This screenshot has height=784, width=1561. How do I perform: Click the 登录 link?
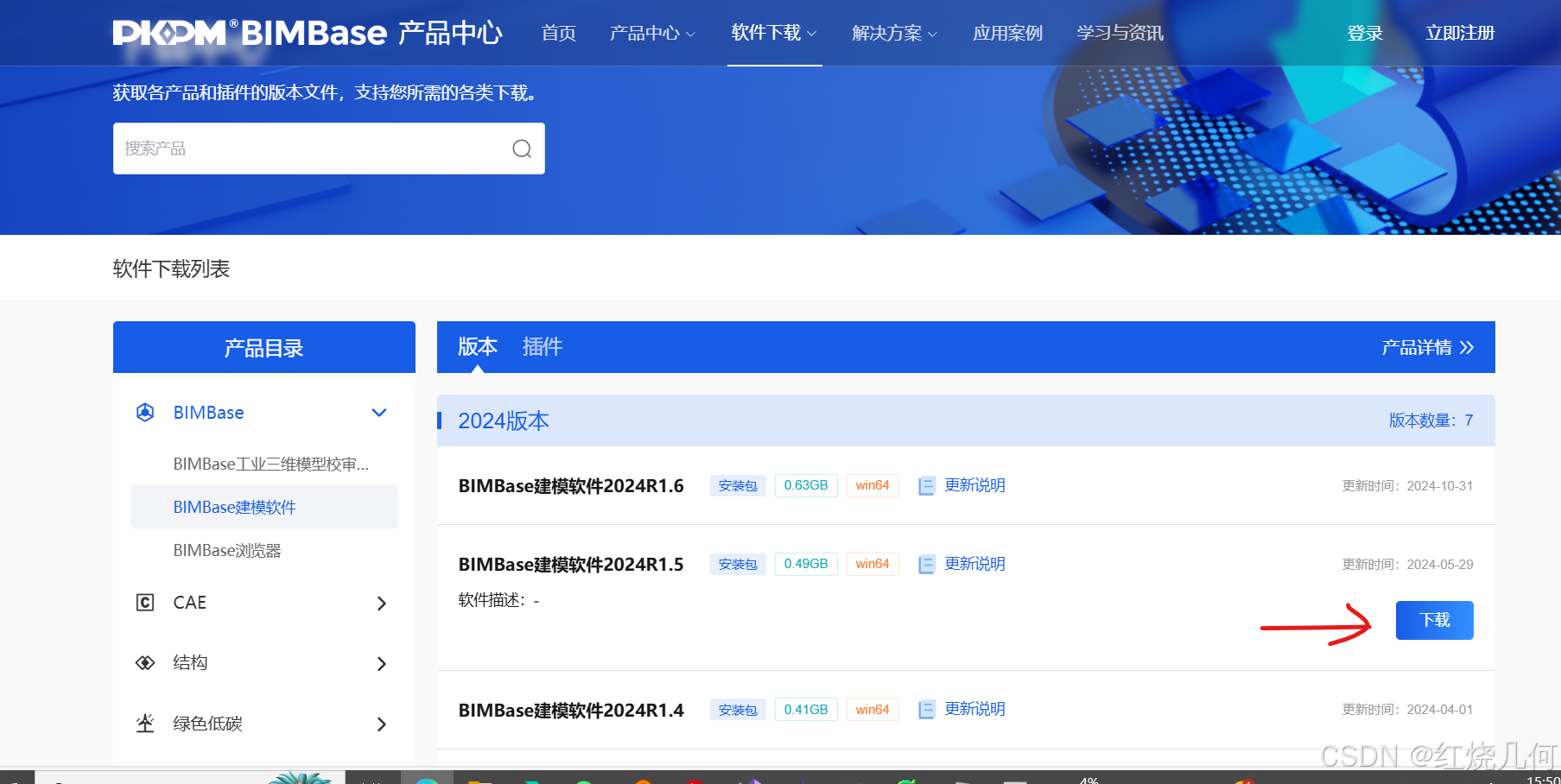[1365, 33]
